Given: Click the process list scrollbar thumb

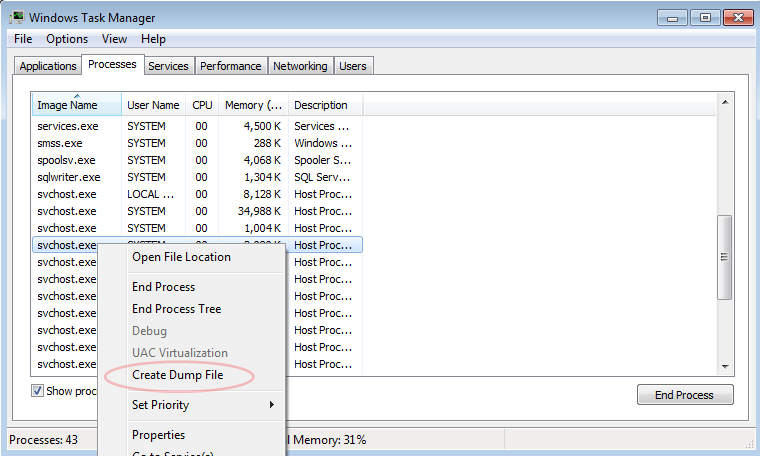Looking at the screenshot, I should tap(725, 257).
